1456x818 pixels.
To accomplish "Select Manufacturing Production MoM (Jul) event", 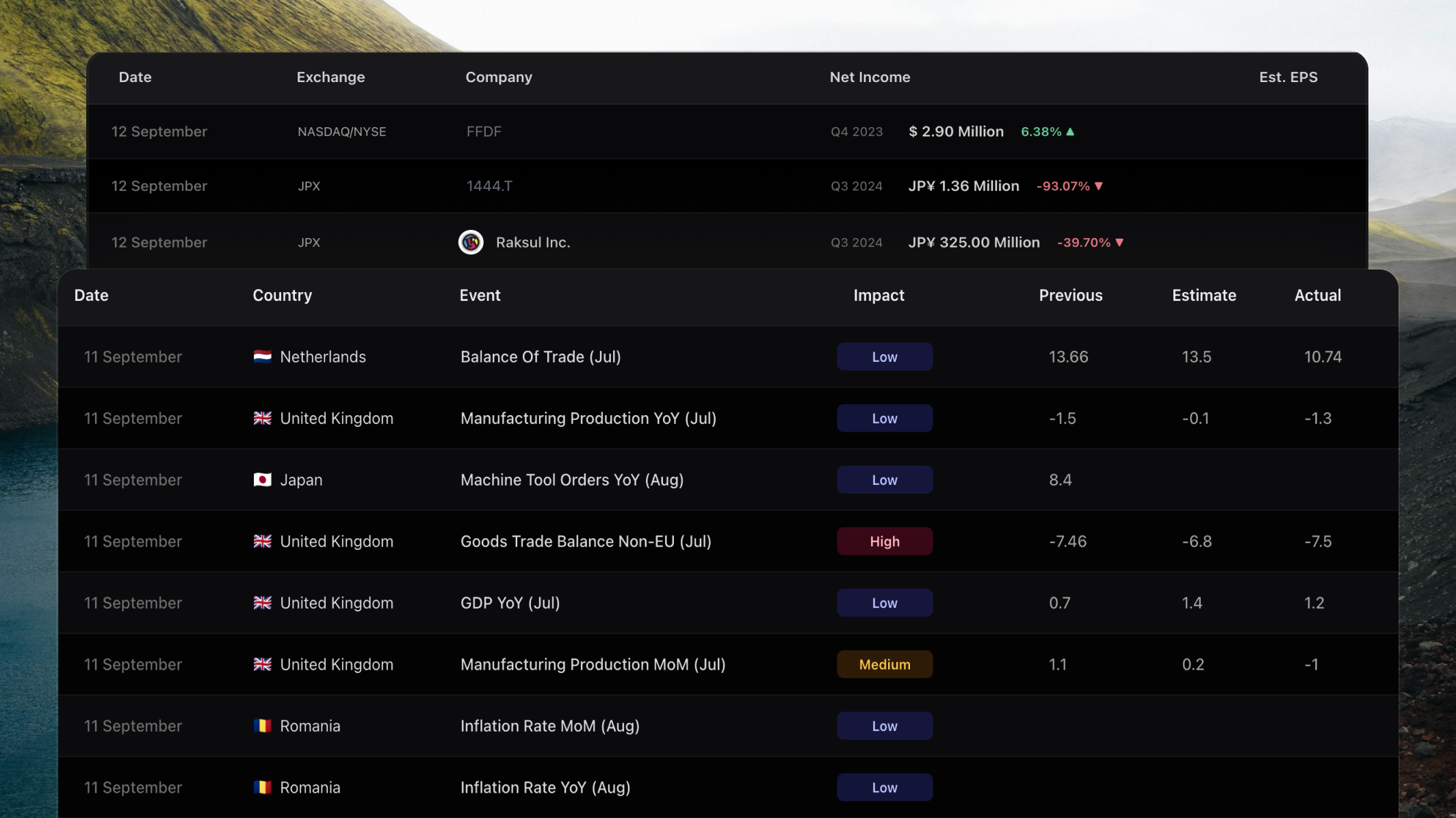I will 593,664.
